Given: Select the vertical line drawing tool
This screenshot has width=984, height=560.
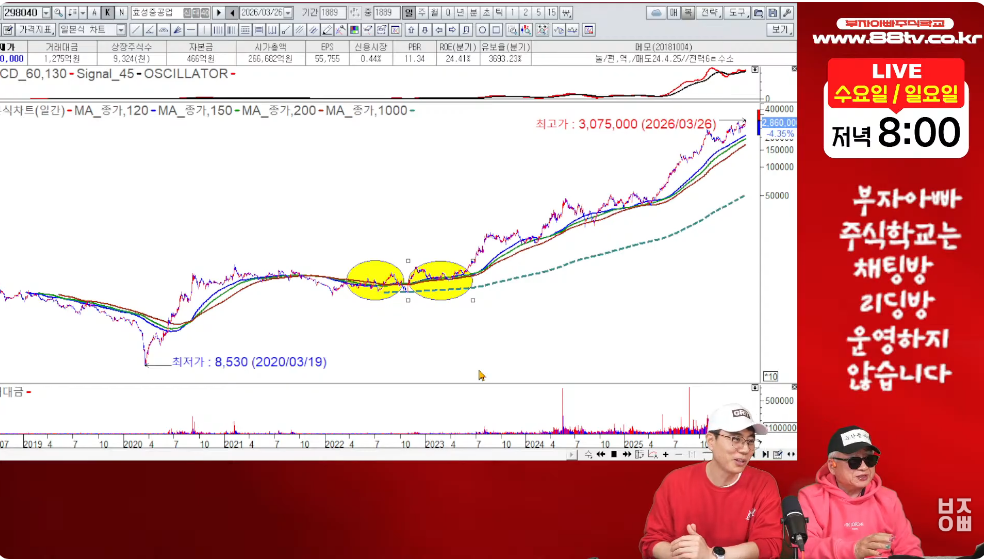Looking at the screenshot, I should click(204, 30).
